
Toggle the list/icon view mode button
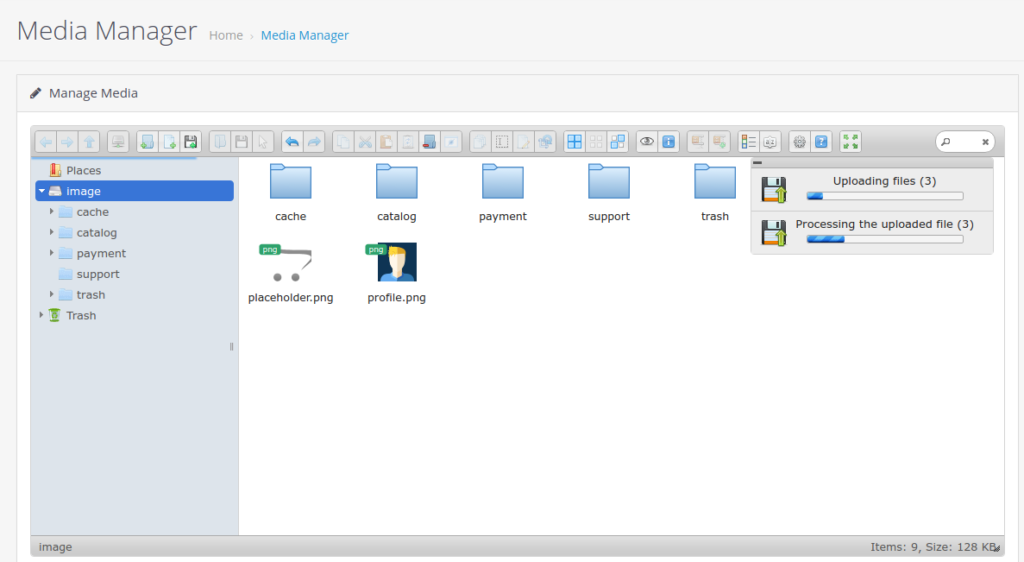click(748, 142)
